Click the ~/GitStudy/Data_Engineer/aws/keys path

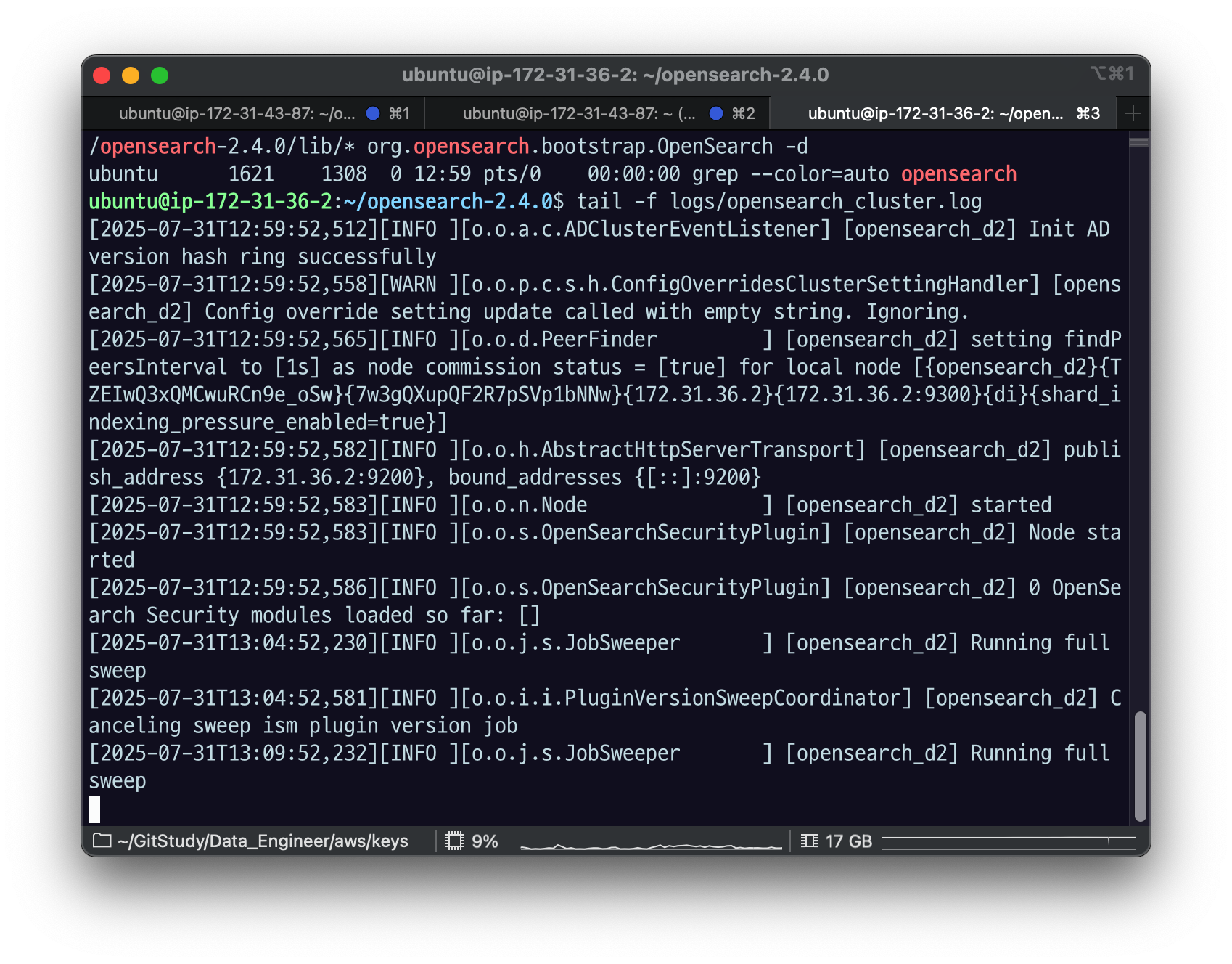coord(263,841)
